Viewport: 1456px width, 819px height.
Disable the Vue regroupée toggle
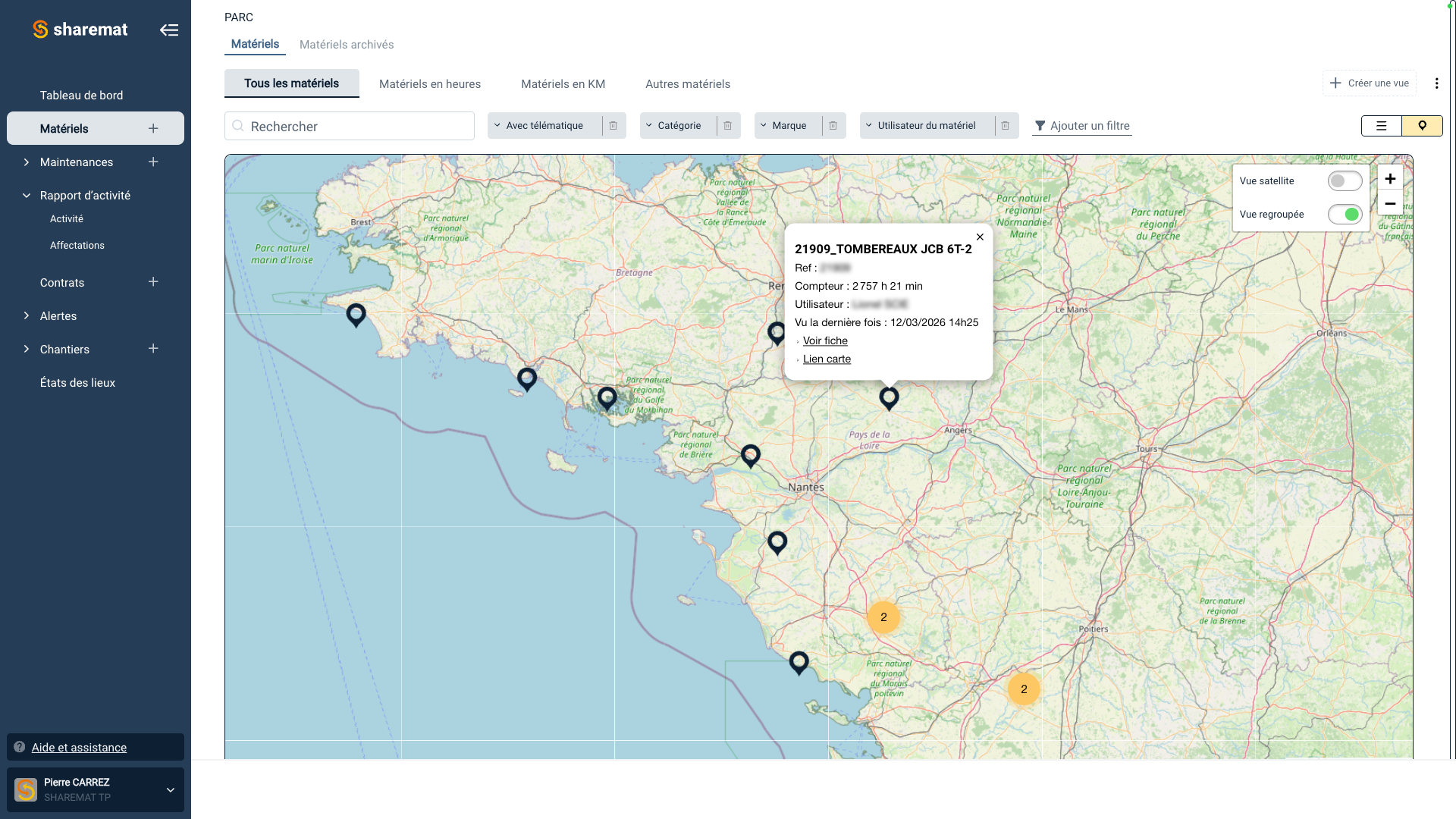point(1345,215)
